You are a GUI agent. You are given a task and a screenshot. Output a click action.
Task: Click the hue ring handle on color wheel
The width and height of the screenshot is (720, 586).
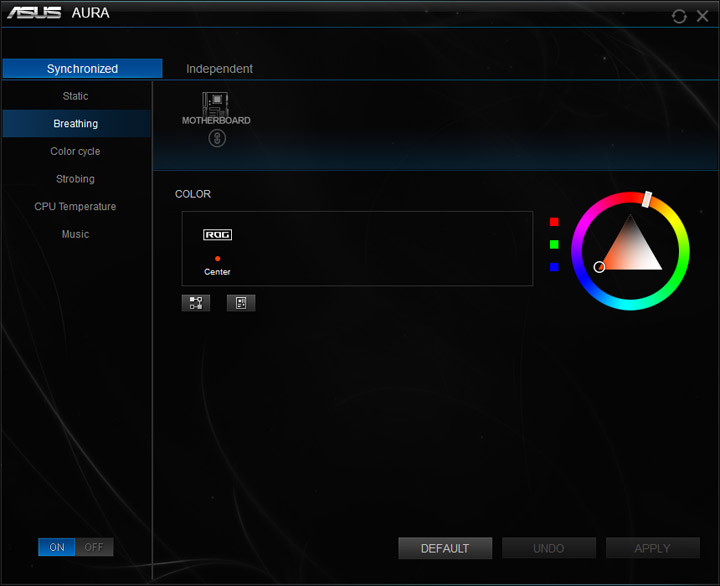point(647,199)
